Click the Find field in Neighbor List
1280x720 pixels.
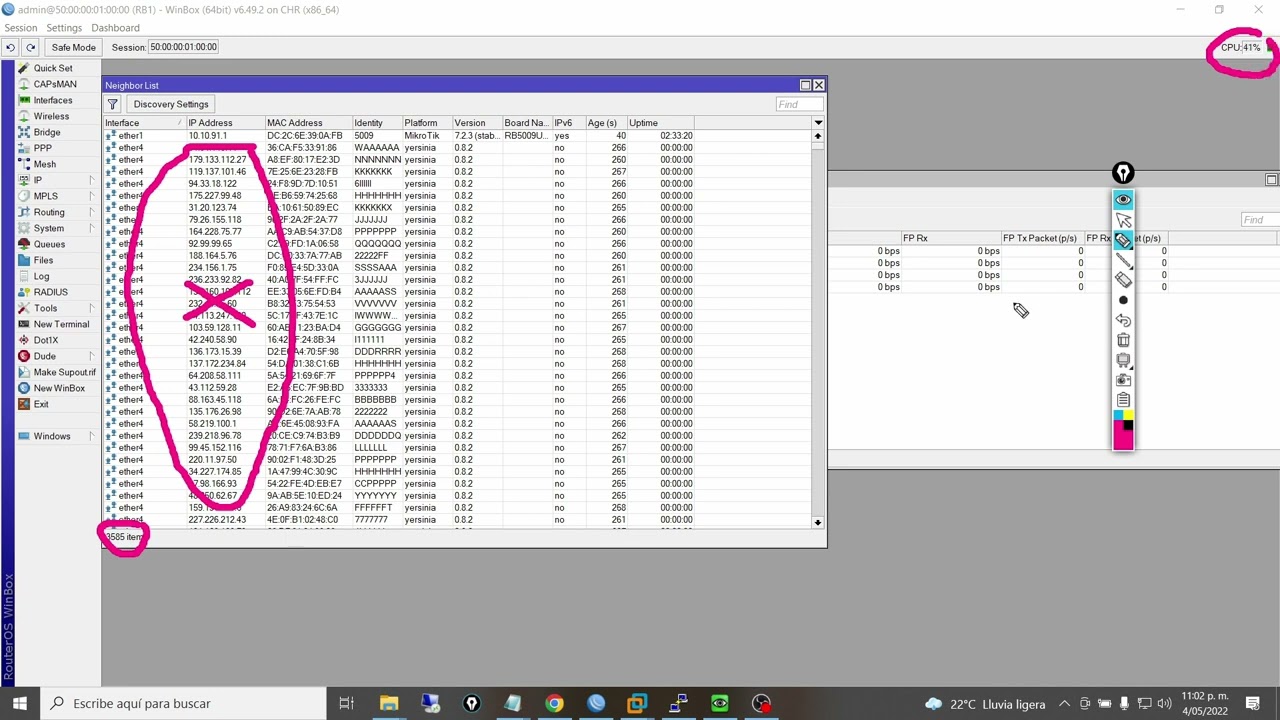(799, 104)
